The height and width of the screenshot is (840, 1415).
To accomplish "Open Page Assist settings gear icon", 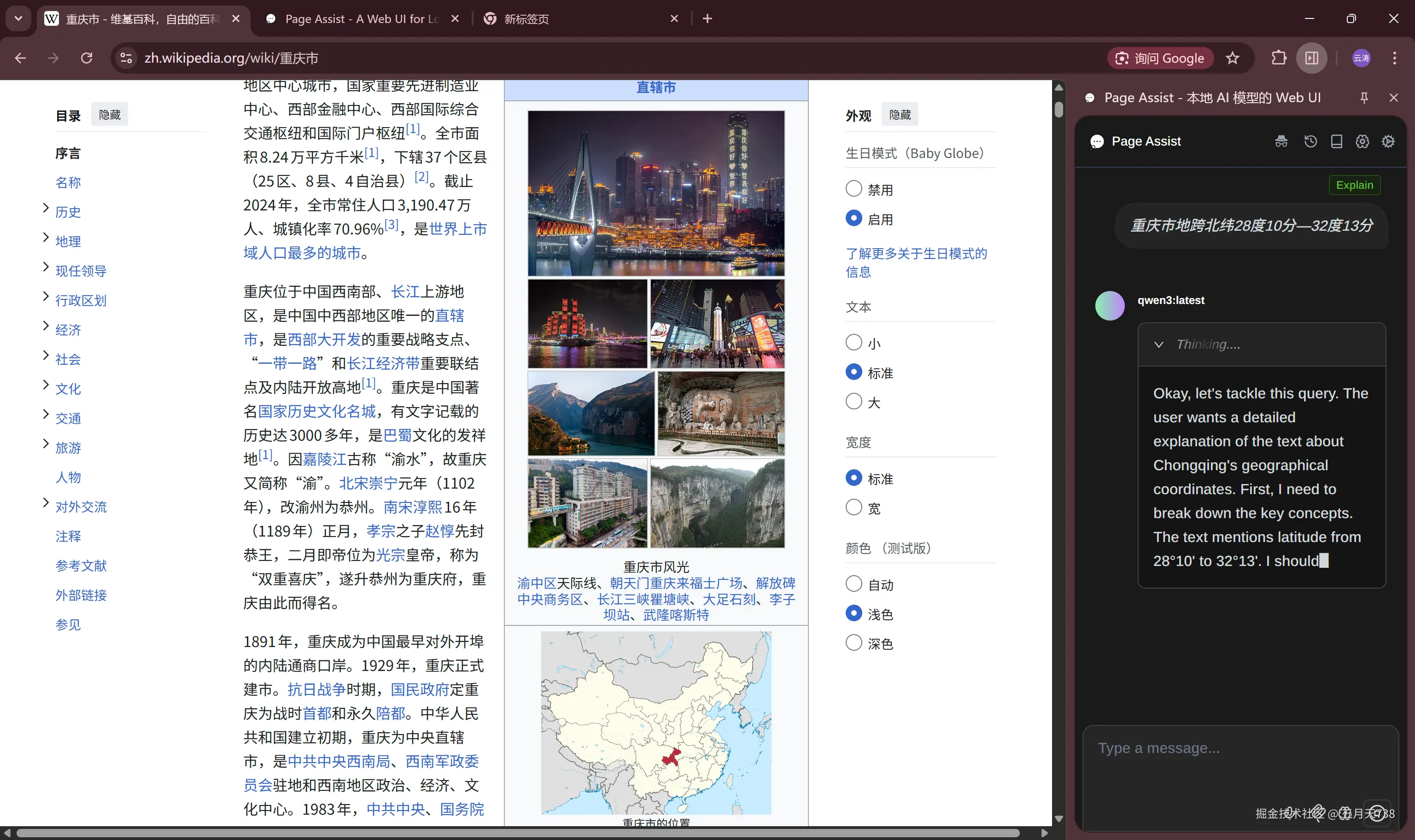I will click(x=1388, y=141).
